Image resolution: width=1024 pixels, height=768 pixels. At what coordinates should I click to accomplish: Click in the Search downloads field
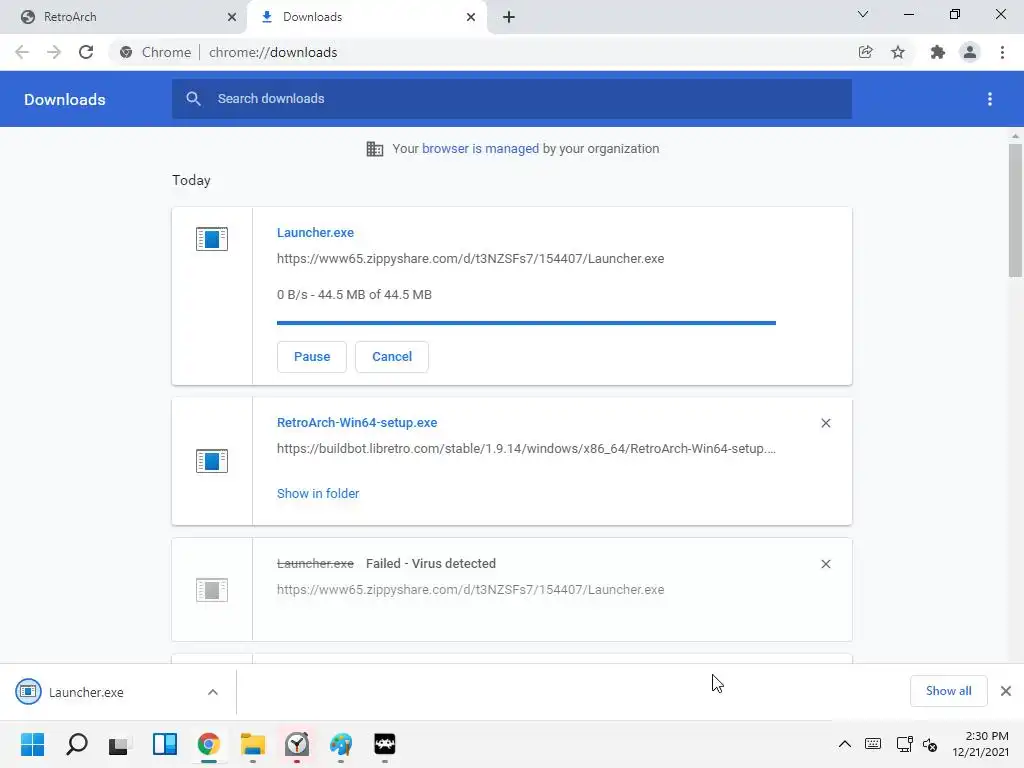pyautogui.click(x=512, y=99)
